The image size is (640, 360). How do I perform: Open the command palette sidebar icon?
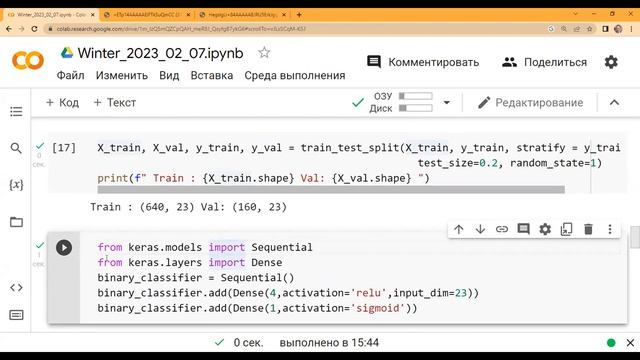pyautogui.click(x=16, y=315)
